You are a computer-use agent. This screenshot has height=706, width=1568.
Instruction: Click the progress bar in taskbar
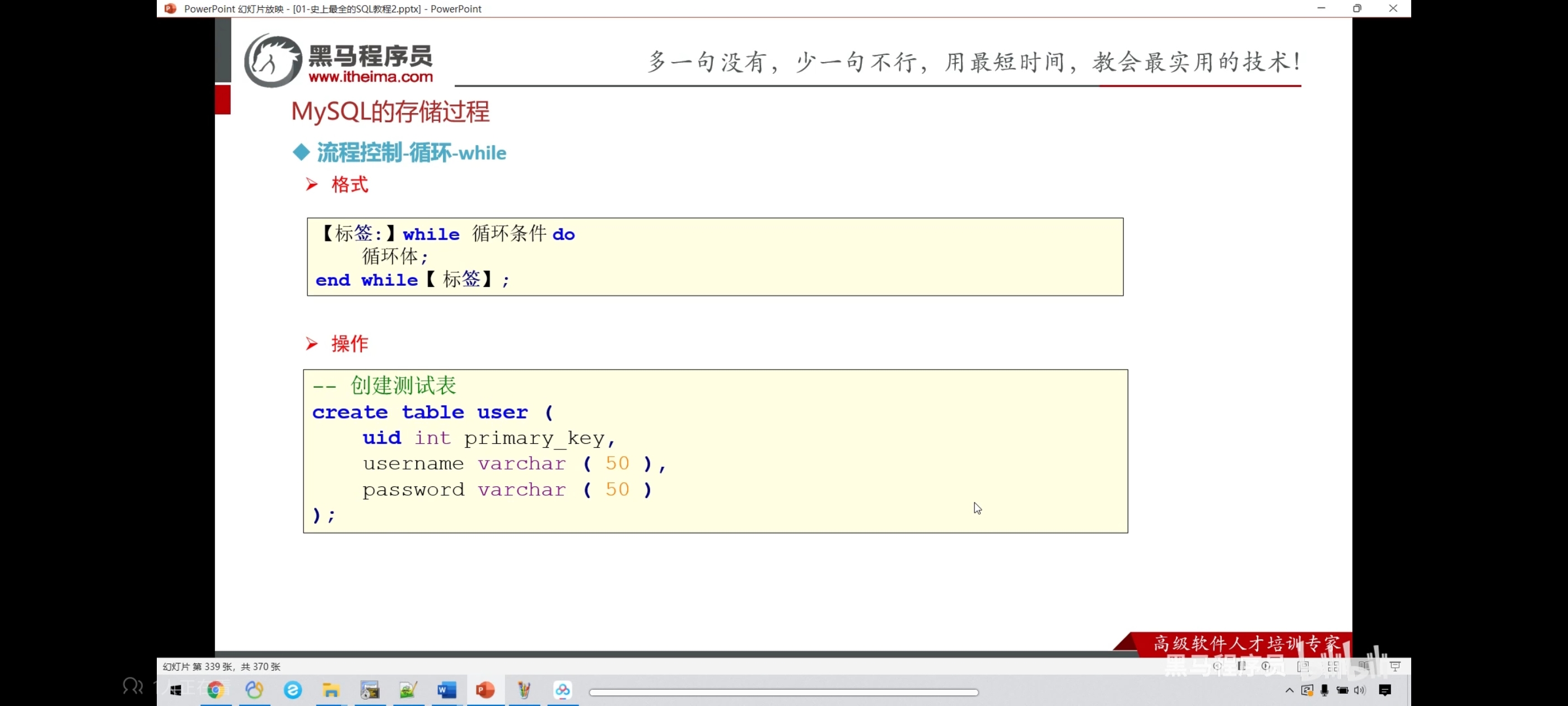[x=783, y=692]
